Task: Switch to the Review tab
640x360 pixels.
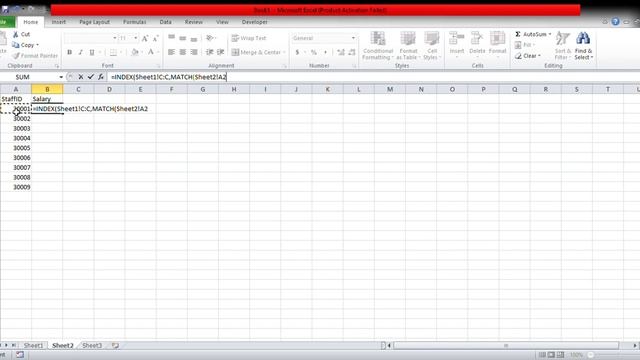Action: point(193,22)
